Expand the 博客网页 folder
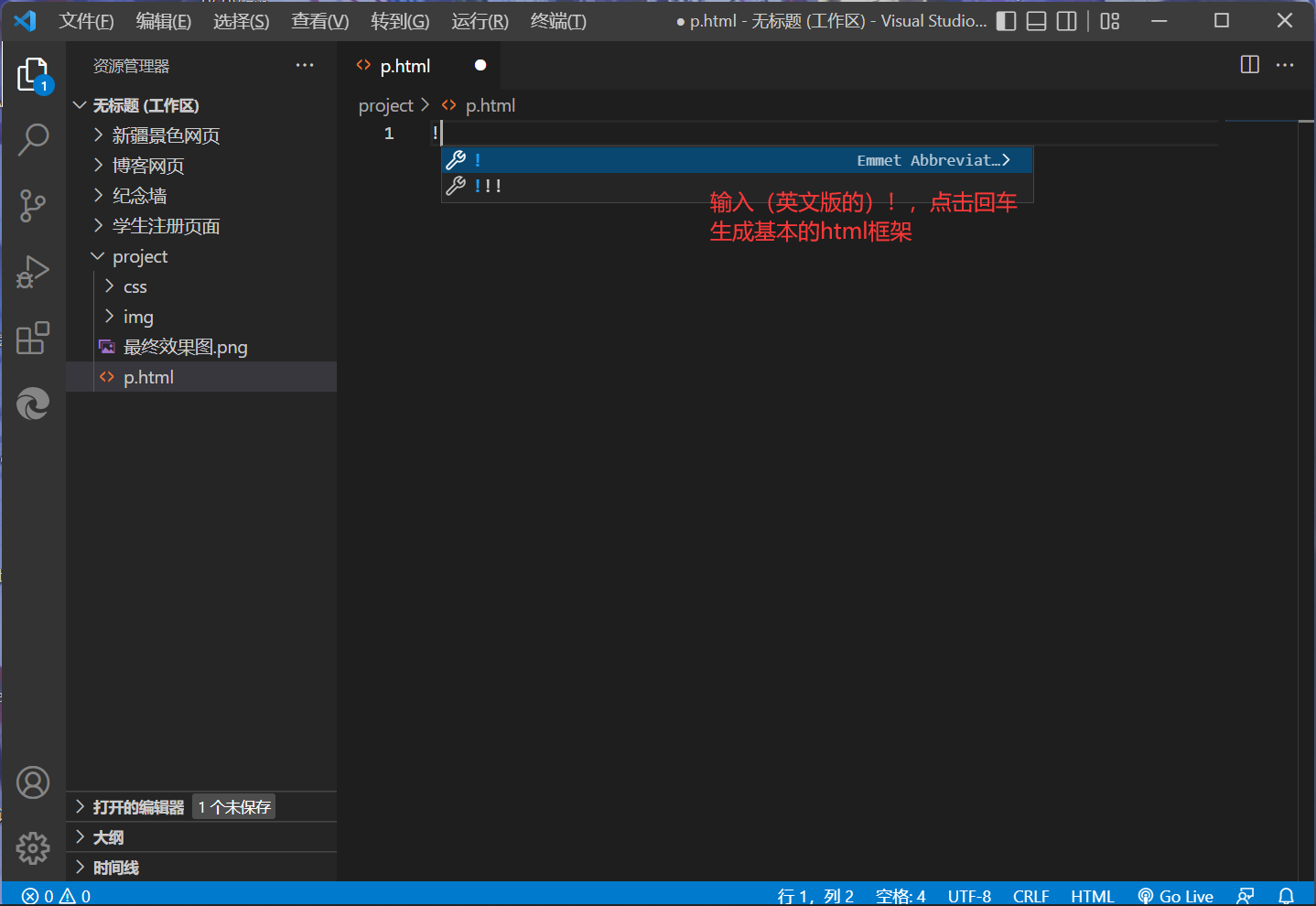The height and width of the screenshot is (906, 1316). tap(201, 166)
